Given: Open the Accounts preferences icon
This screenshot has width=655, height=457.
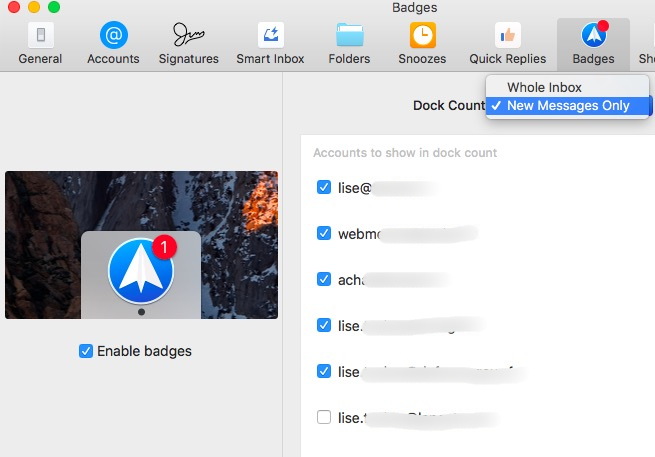Looking at the screenshot, I should point(114,35).
